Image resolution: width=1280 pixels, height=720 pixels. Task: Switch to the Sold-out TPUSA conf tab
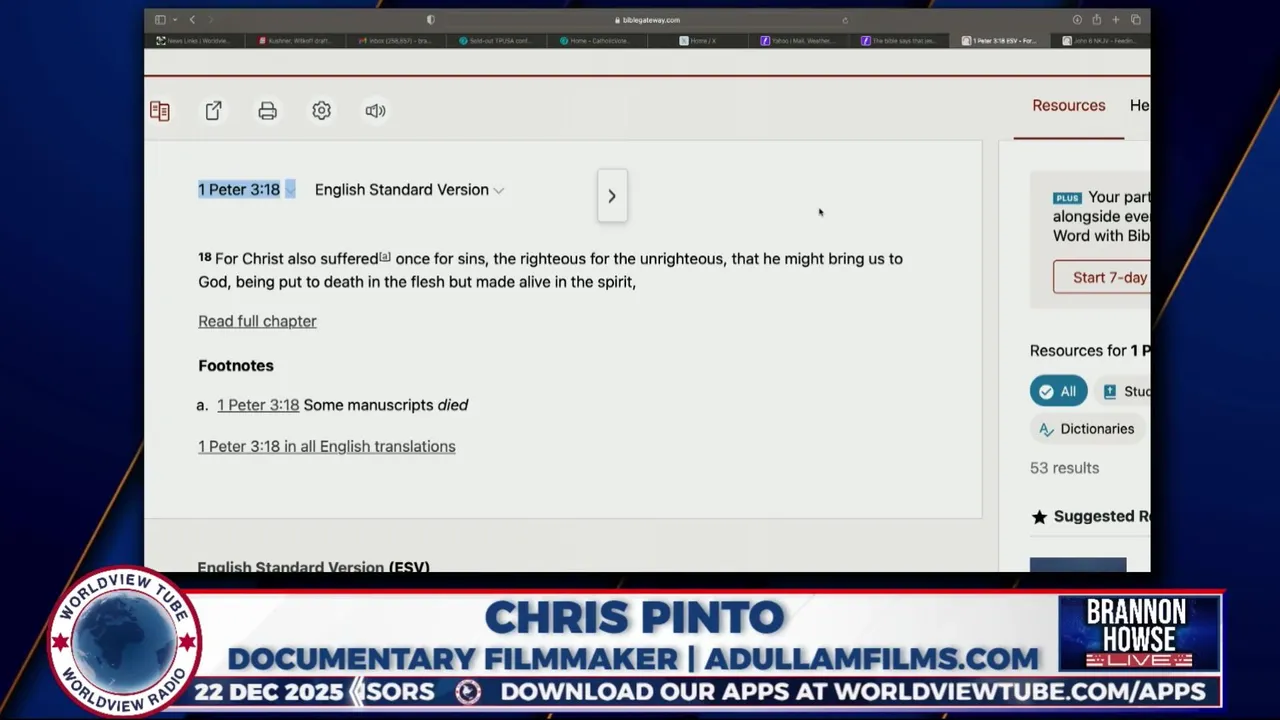(497, 41)
